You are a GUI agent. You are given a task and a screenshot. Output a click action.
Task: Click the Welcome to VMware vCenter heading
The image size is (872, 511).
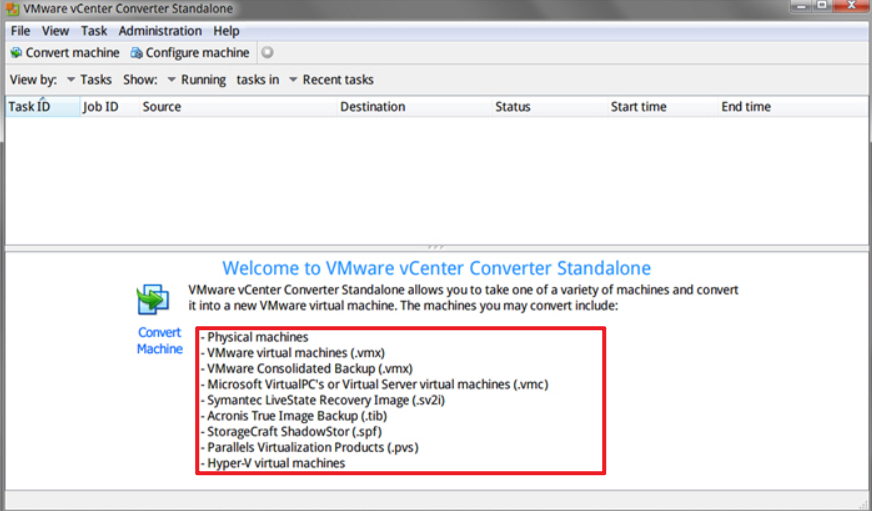pyautogui.click(x=437, y=268)
